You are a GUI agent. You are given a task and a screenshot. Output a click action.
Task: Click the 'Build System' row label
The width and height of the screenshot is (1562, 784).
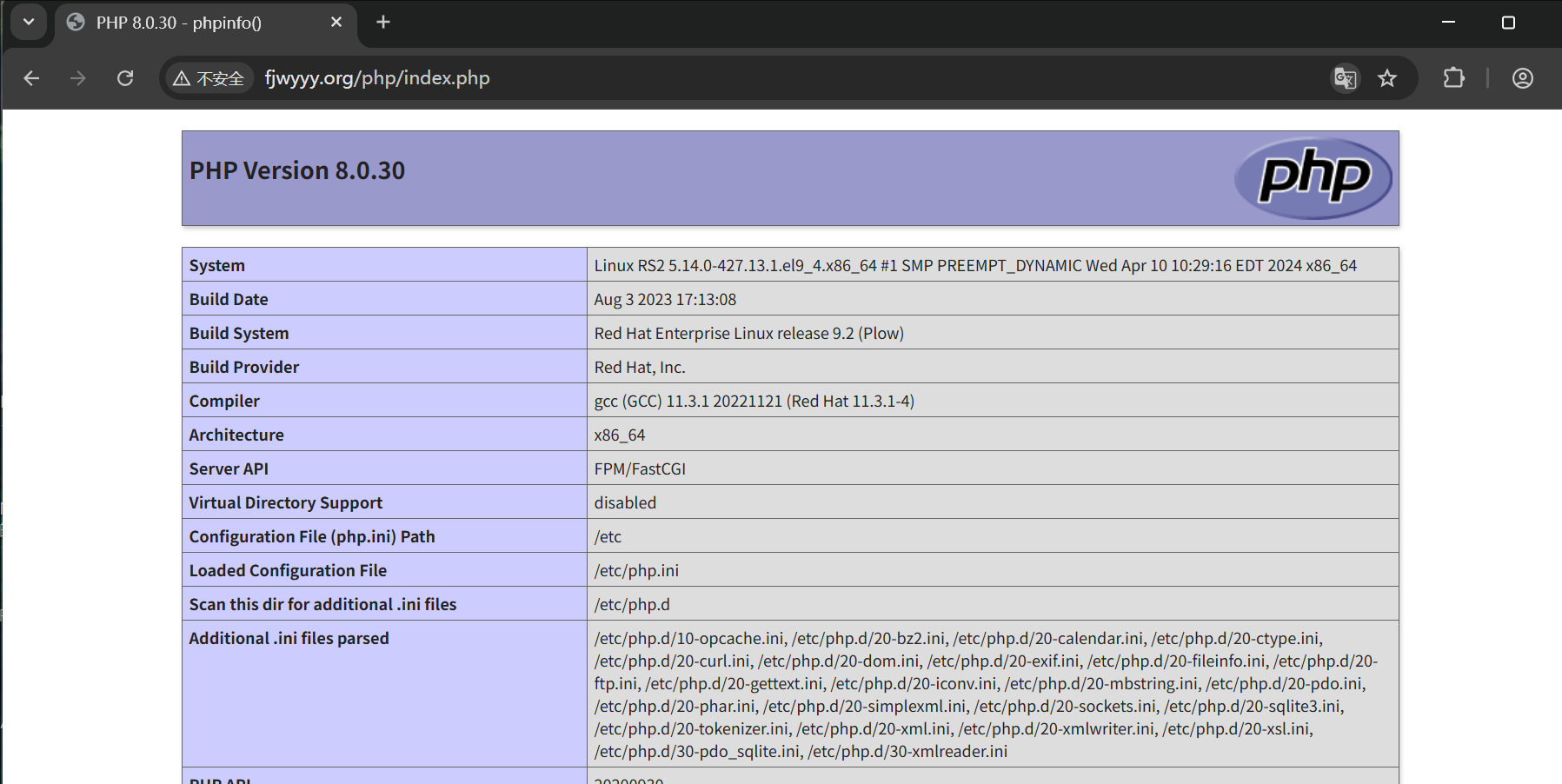(239, 333)
